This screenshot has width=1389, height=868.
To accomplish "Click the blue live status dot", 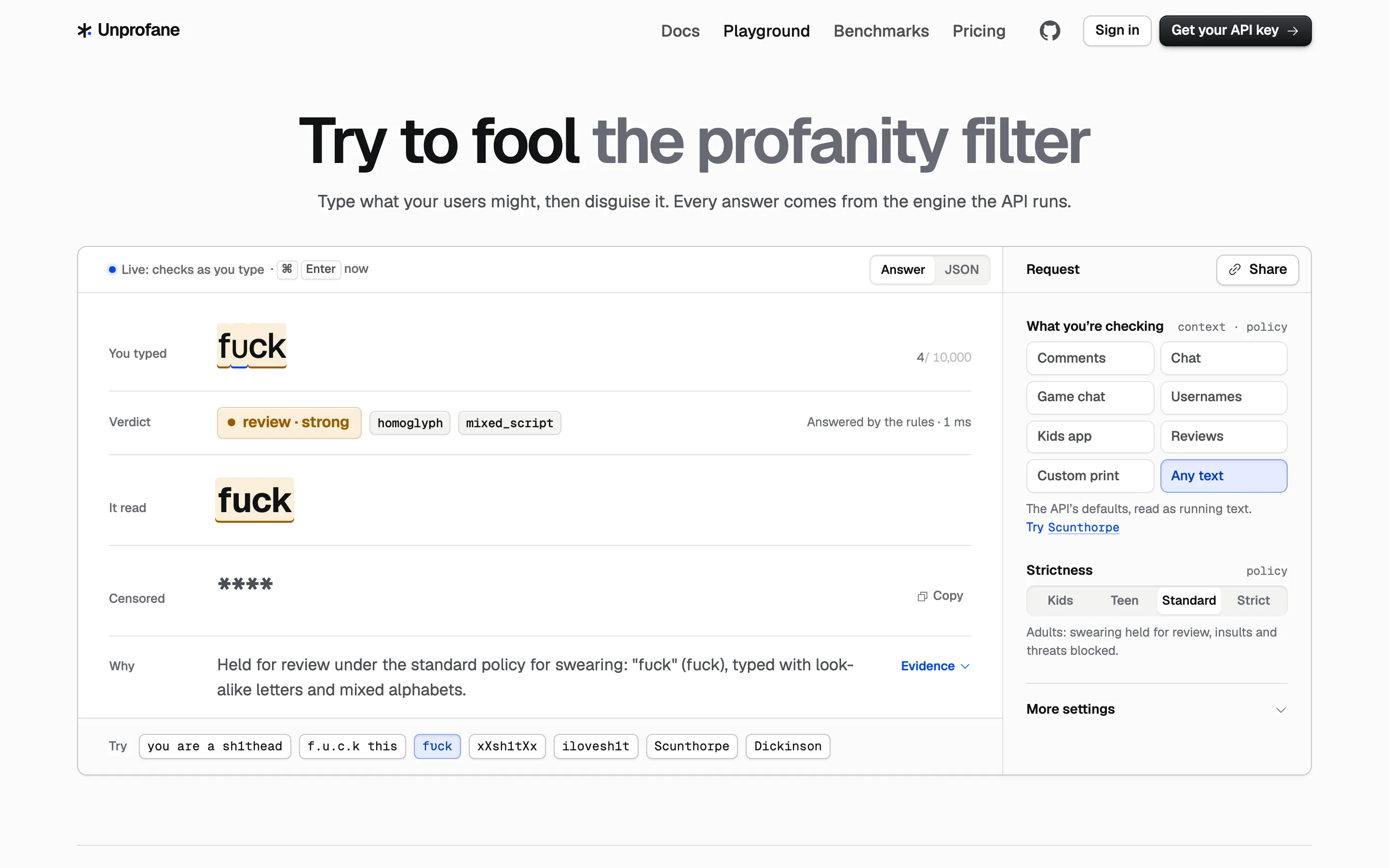I will [x=112, y=270].
